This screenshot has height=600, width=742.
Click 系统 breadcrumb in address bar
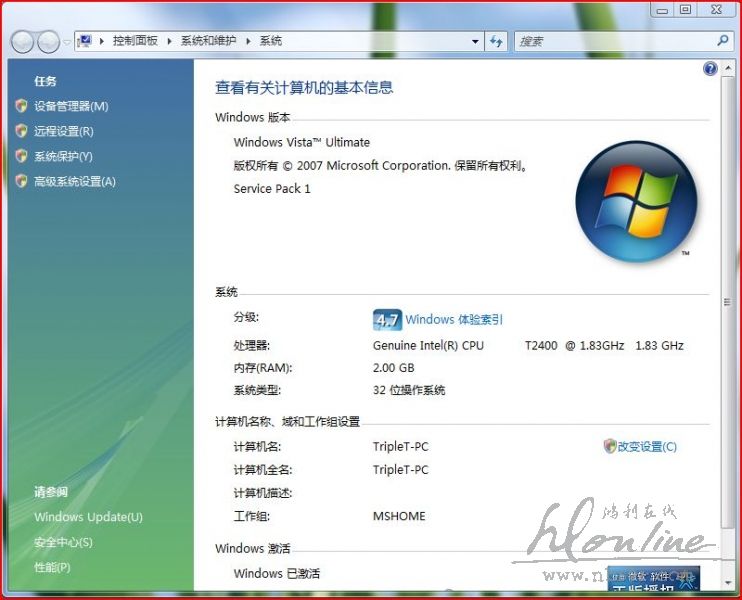click(x=271, y=41)
